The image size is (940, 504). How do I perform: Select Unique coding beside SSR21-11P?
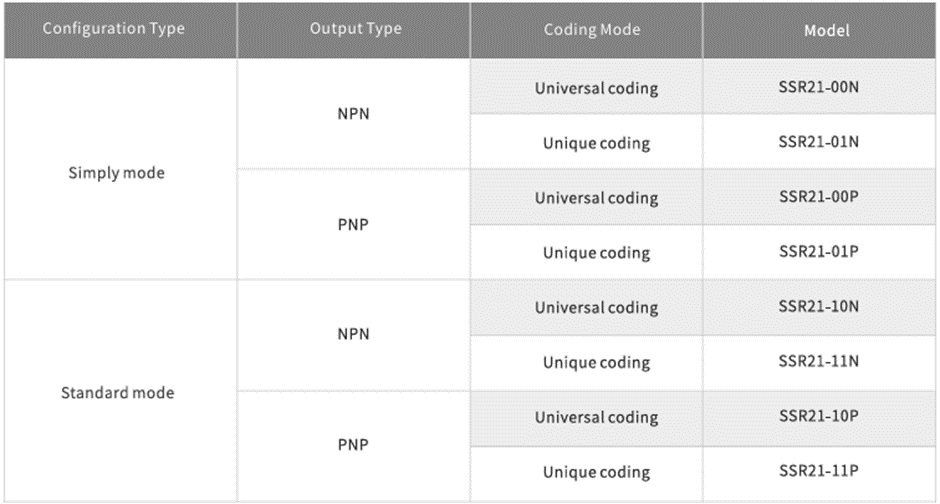[596, 472]
